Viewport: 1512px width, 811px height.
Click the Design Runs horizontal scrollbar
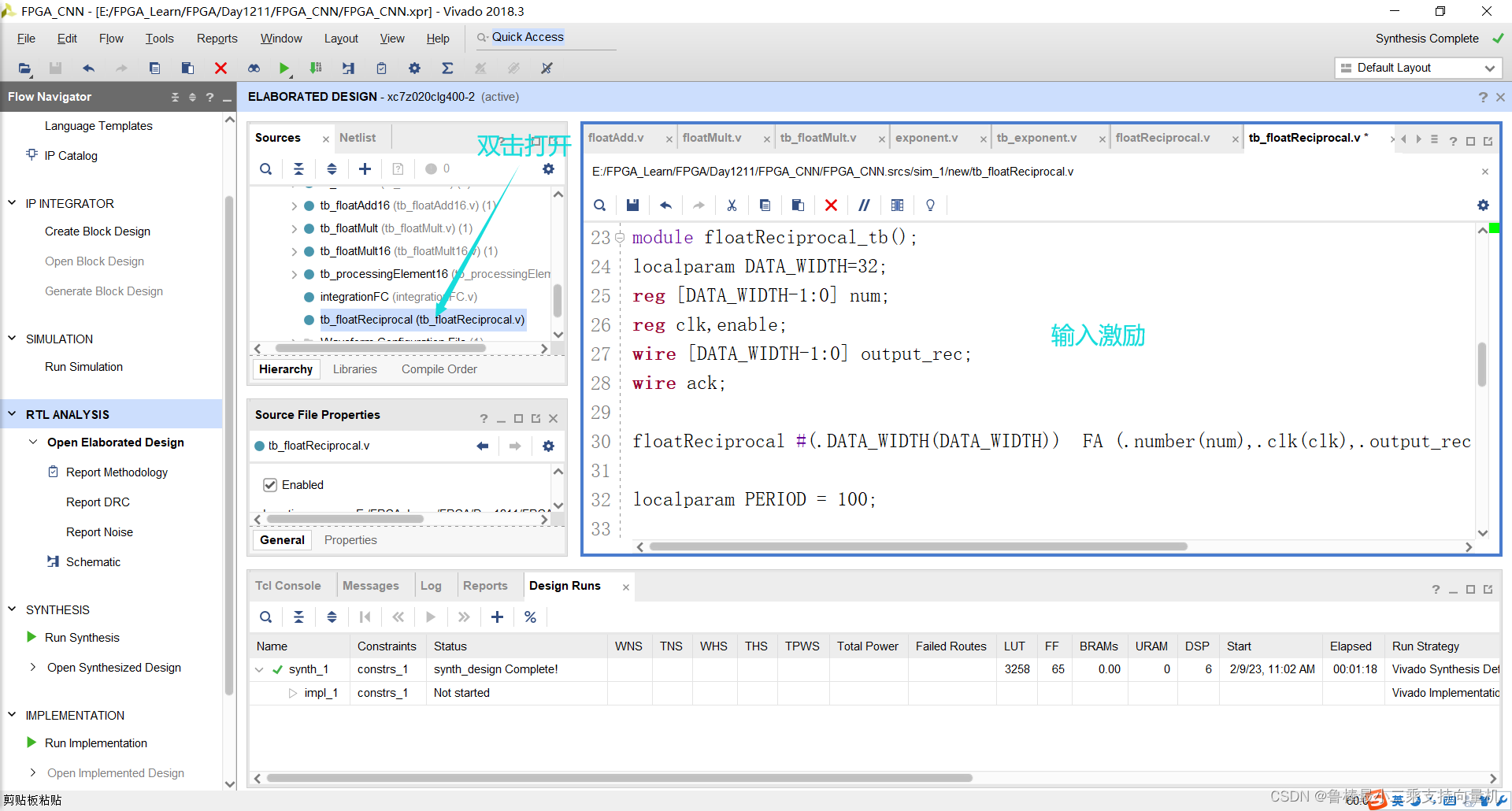point(619,778)
